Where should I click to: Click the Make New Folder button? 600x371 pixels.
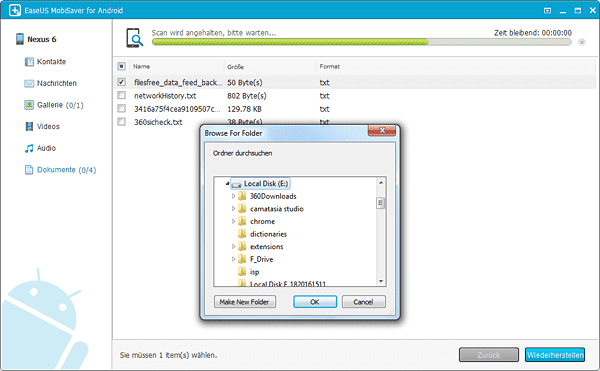[245, 302]
